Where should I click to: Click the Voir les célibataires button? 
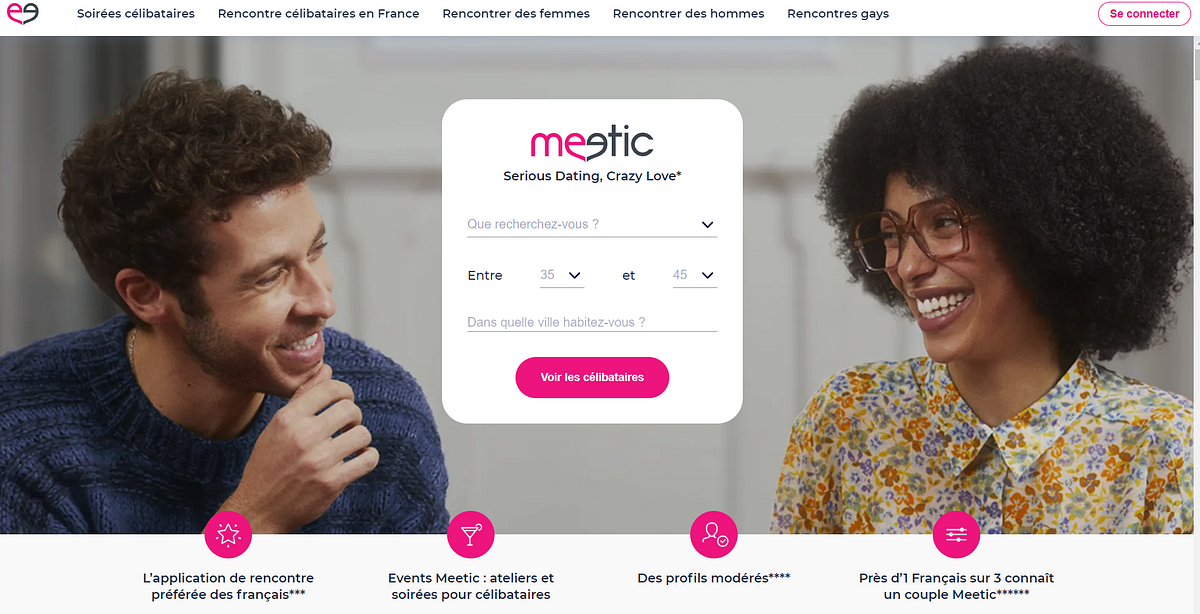(592, 377)
